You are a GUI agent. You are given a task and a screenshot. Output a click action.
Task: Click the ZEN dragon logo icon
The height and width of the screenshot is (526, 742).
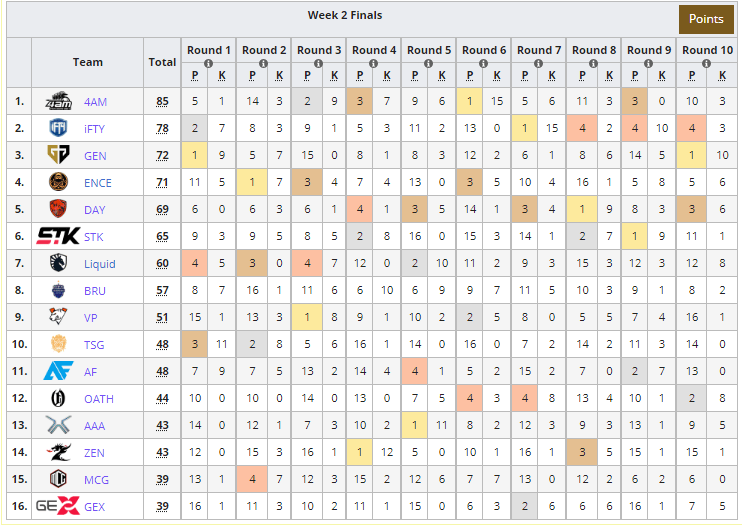click(59, 452)
